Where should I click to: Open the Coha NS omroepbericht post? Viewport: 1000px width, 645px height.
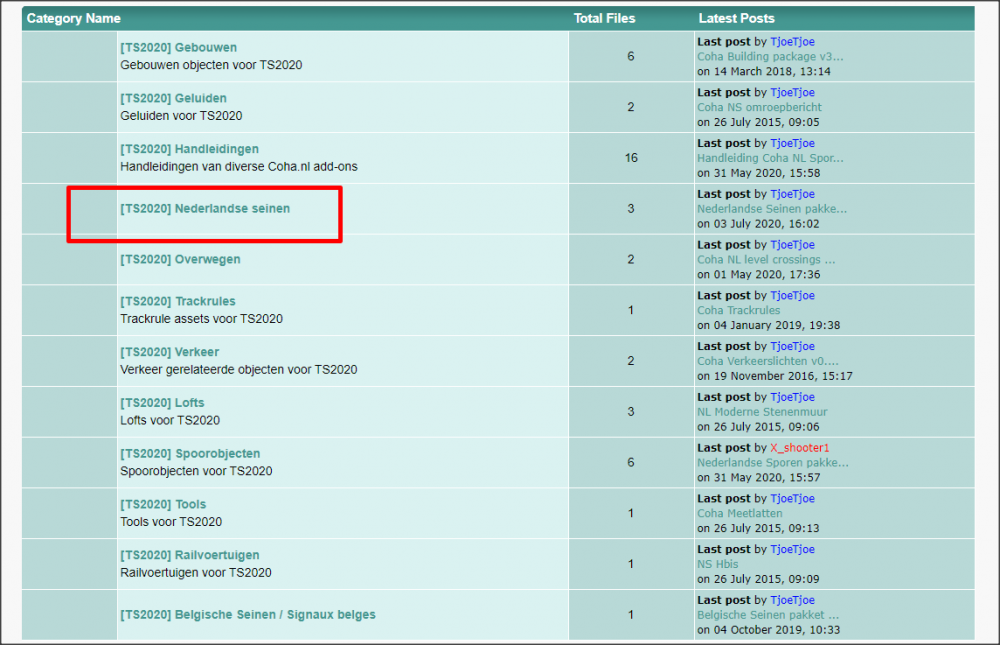(x=759, y=107)
